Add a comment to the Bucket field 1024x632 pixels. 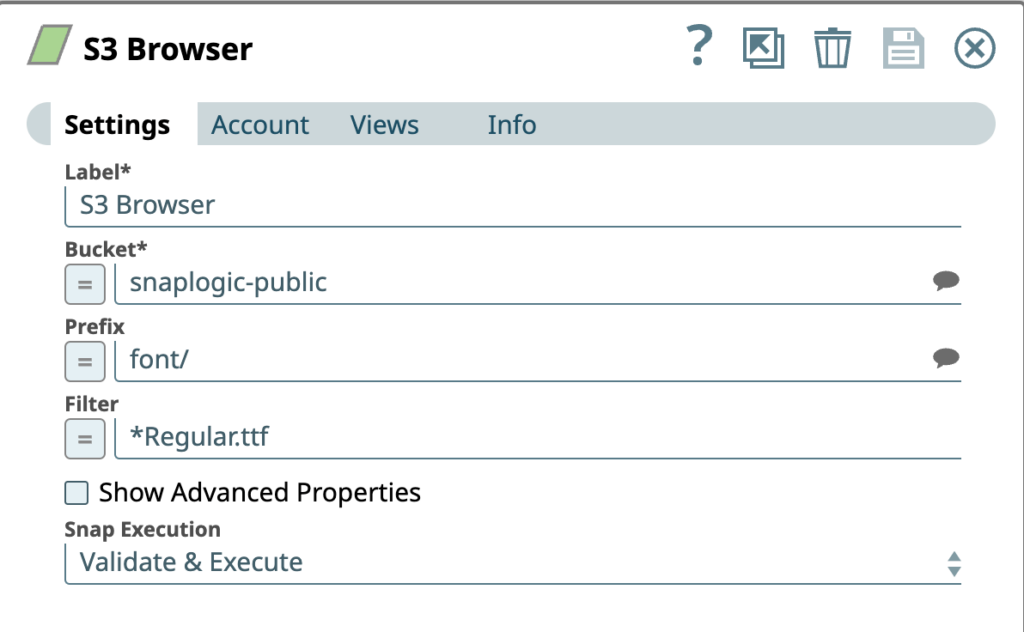[x=946, y=283]
